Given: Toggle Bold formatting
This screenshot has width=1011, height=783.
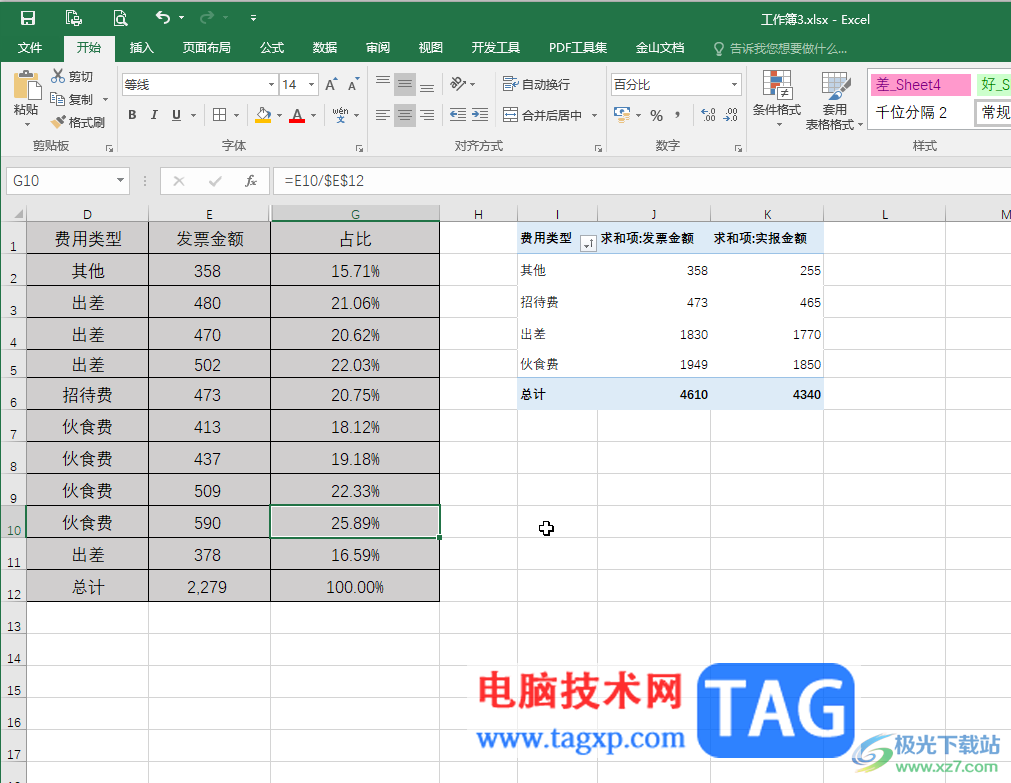Looking at the screenshot, I should (x=132, y=115).
